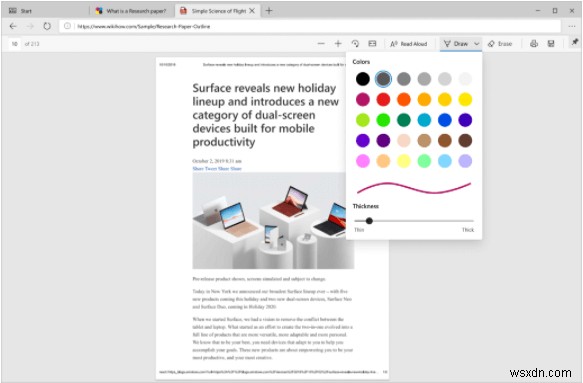Select the magenta color swatch
Screen dimensions: 583x383
tap(363, 99)
